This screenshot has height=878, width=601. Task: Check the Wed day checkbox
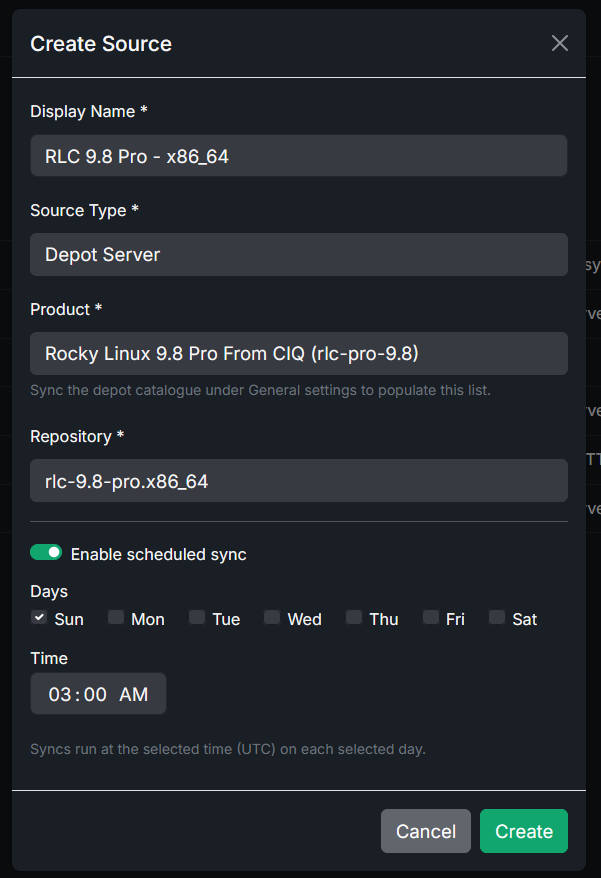point(272,618)
